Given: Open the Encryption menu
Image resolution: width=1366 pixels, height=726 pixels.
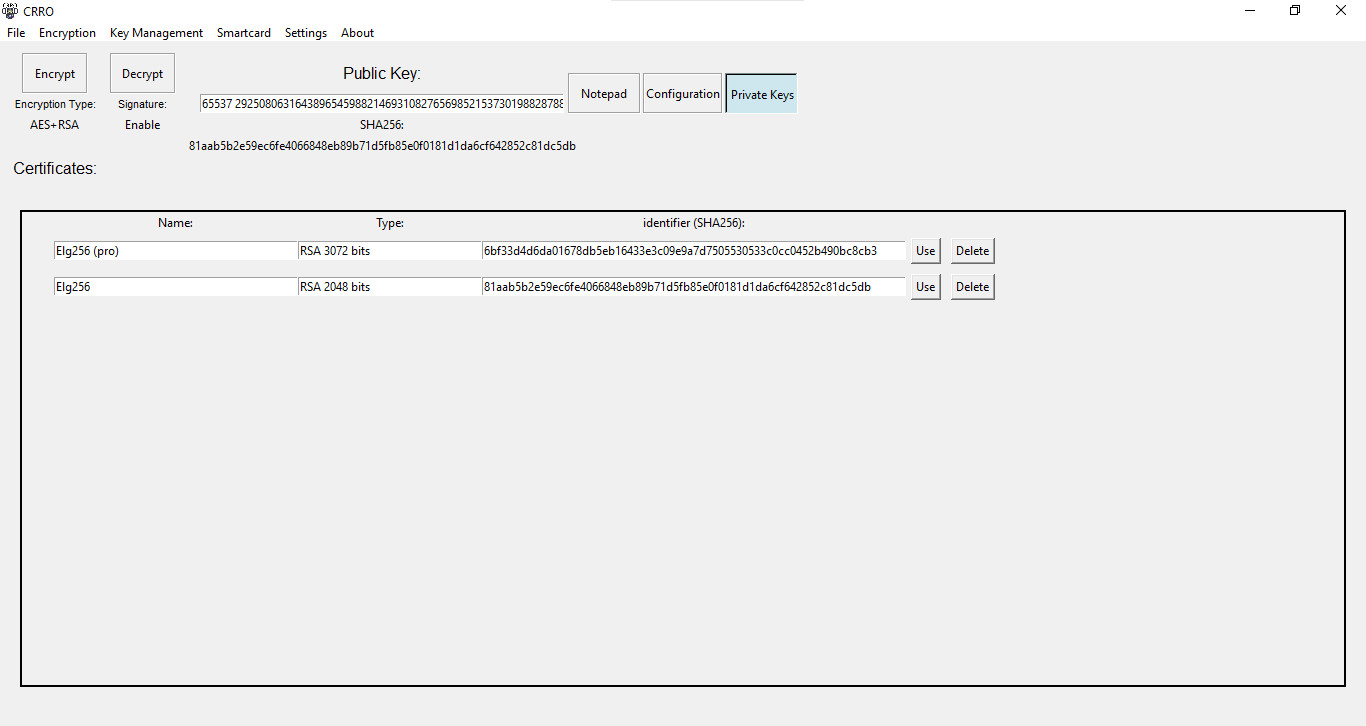Looking at the screenshot, I should [67, 33].
